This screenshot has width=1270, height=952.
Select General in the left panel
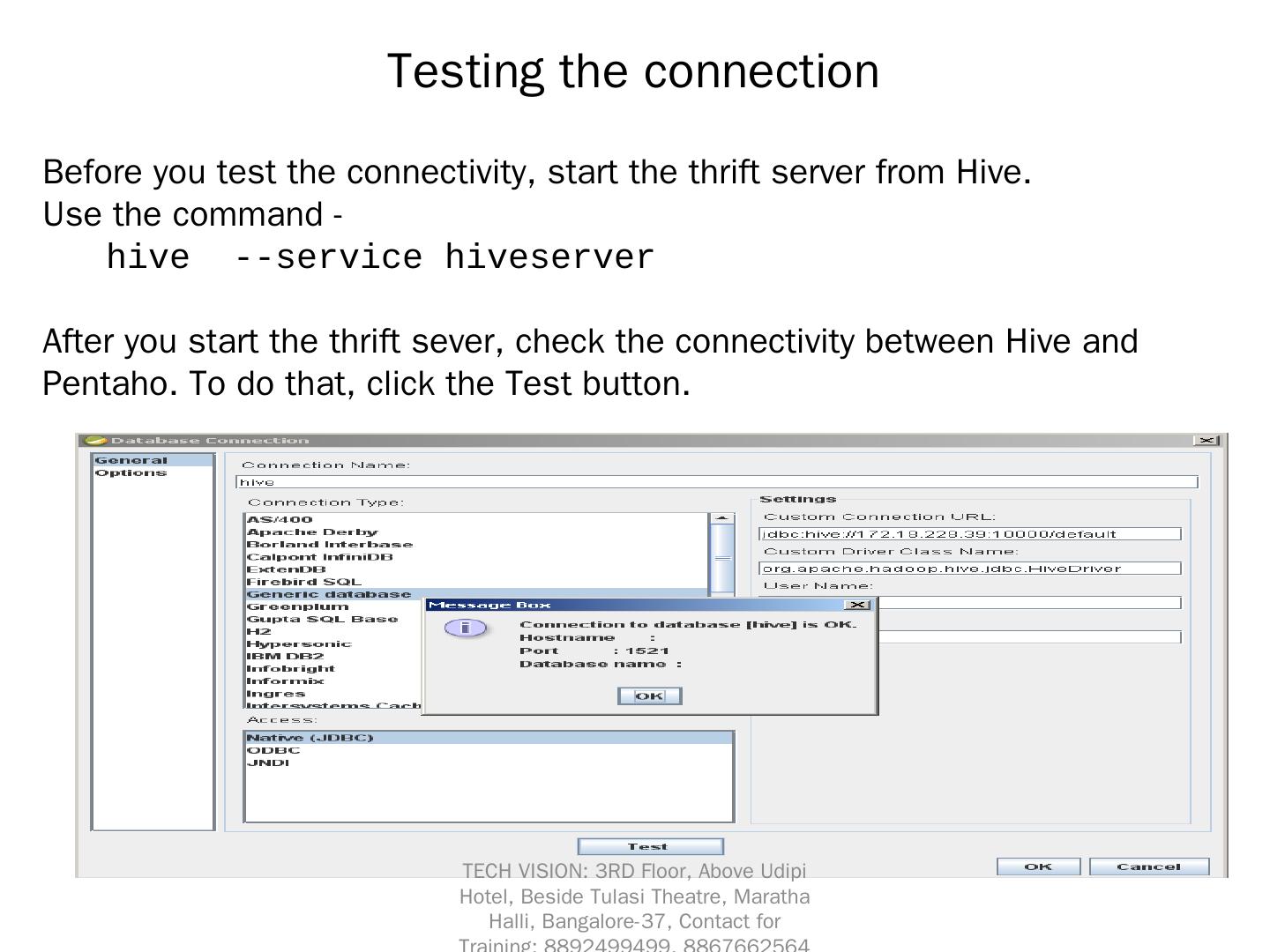coord(131,460)
